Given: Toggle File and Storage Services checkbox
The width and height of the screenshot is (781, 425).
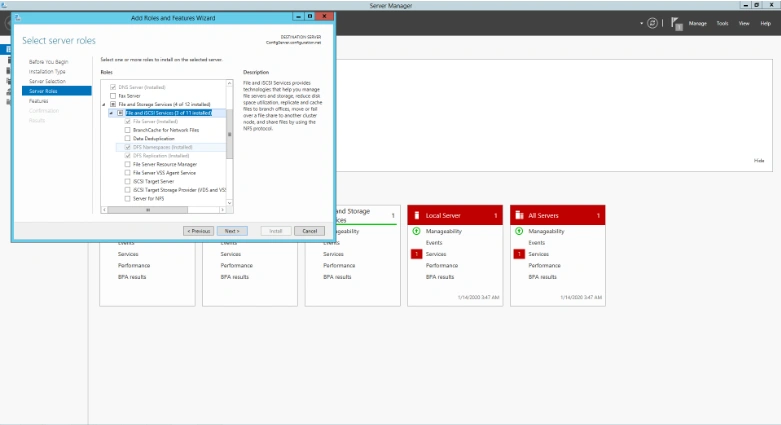Looking at the screenshot, I should pos(113,104).
